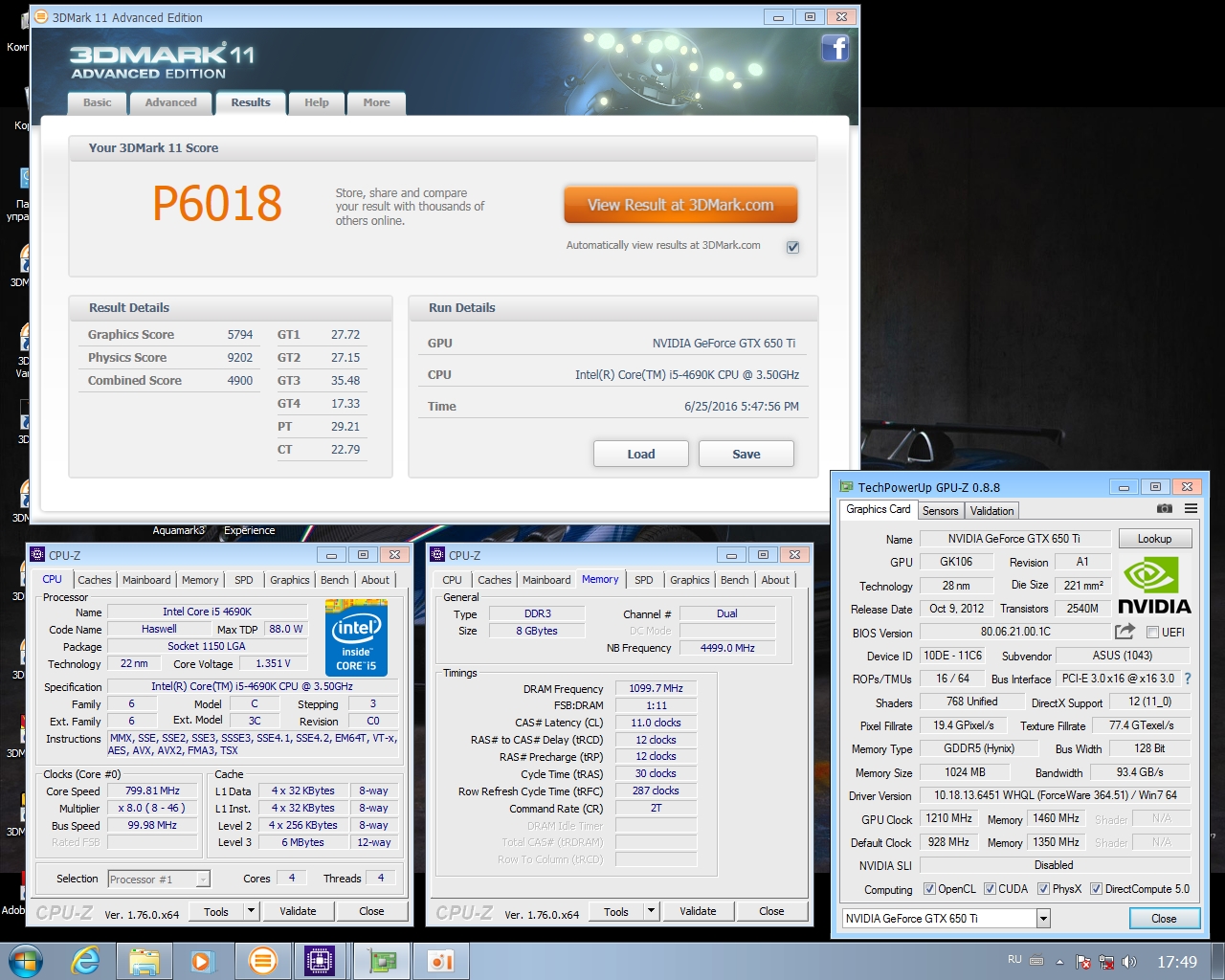The width and height of the screenshot is (1225, 980).
Task: Switch to the Validation tab in GPU-Z
Action: (991, 511)
